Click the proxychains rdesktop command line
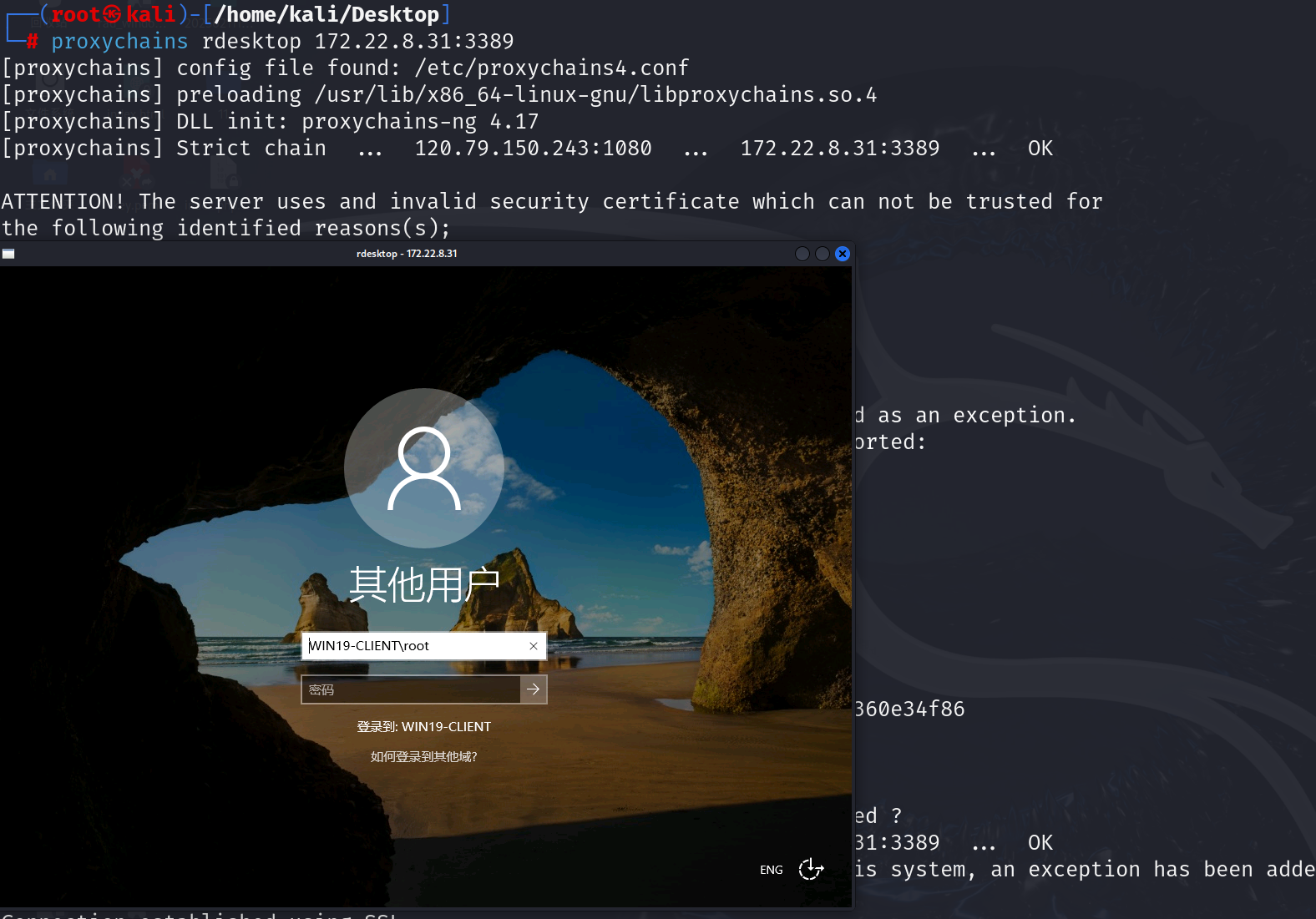1316x919 pixels. click(x=282, y=41)
